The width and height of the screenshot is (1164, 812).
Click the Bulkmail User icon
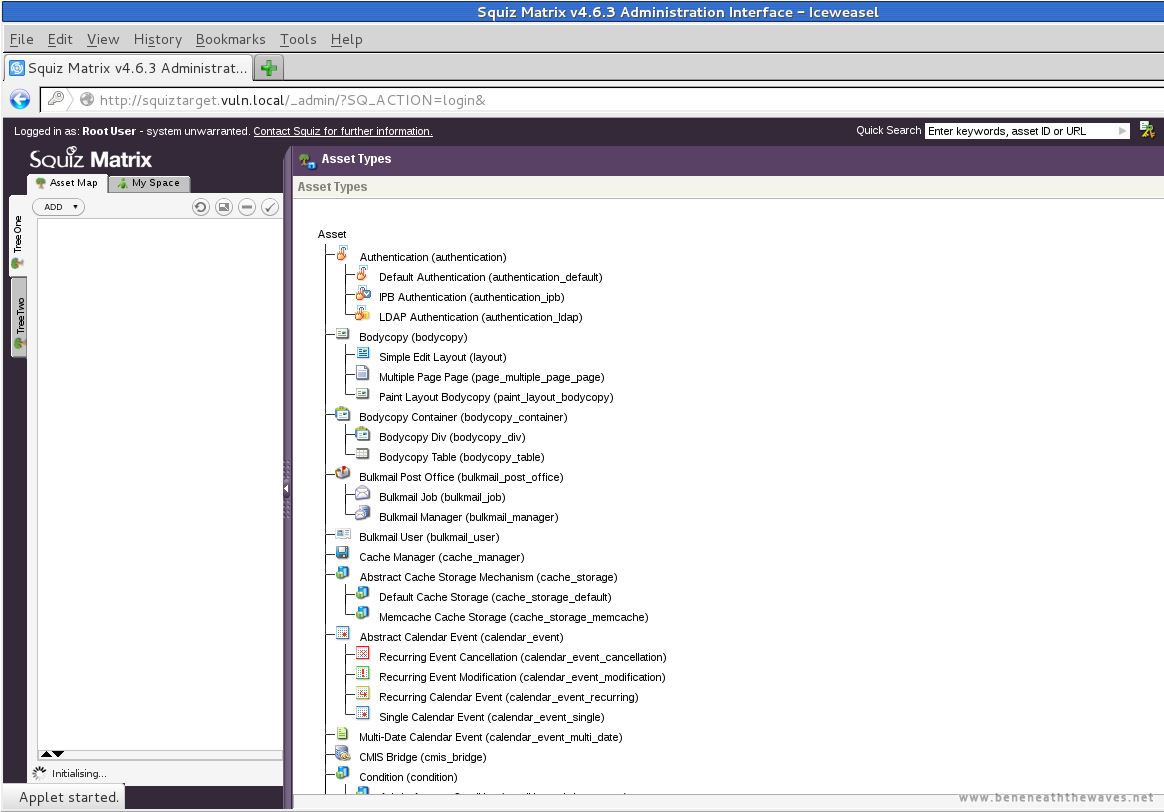(x=343, y=534)
